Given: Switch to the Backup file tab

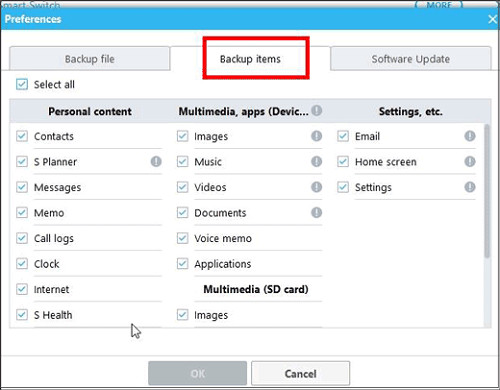Looking at the screenshot, I should pos(90,59).
